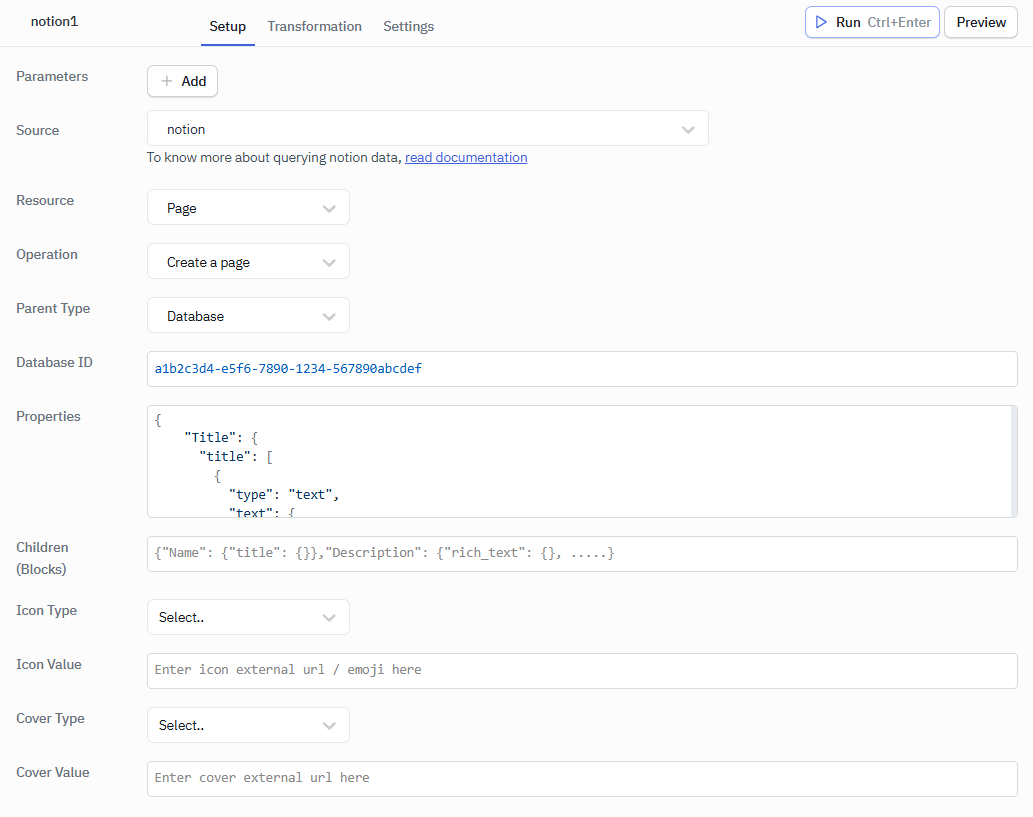Click the notion1 query name
Viewport: 1033px width, 817px height.
pos(54,21)
